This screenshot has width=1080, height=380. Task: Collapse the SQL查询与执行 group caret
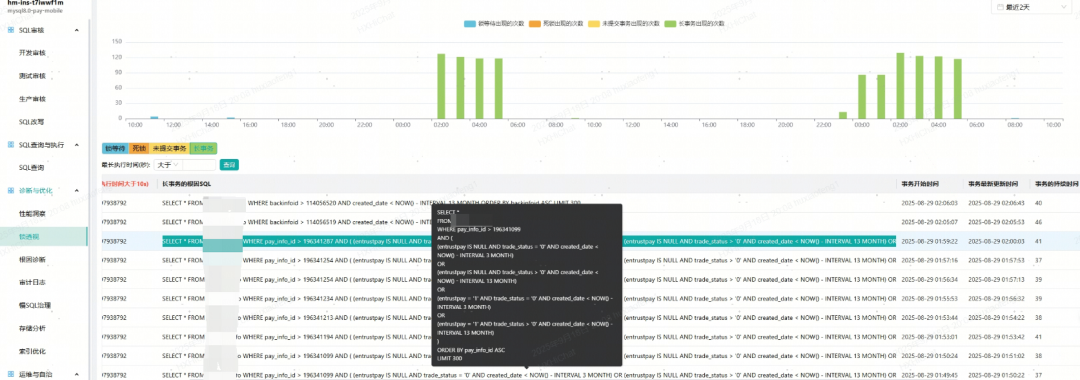pos(76,145)
